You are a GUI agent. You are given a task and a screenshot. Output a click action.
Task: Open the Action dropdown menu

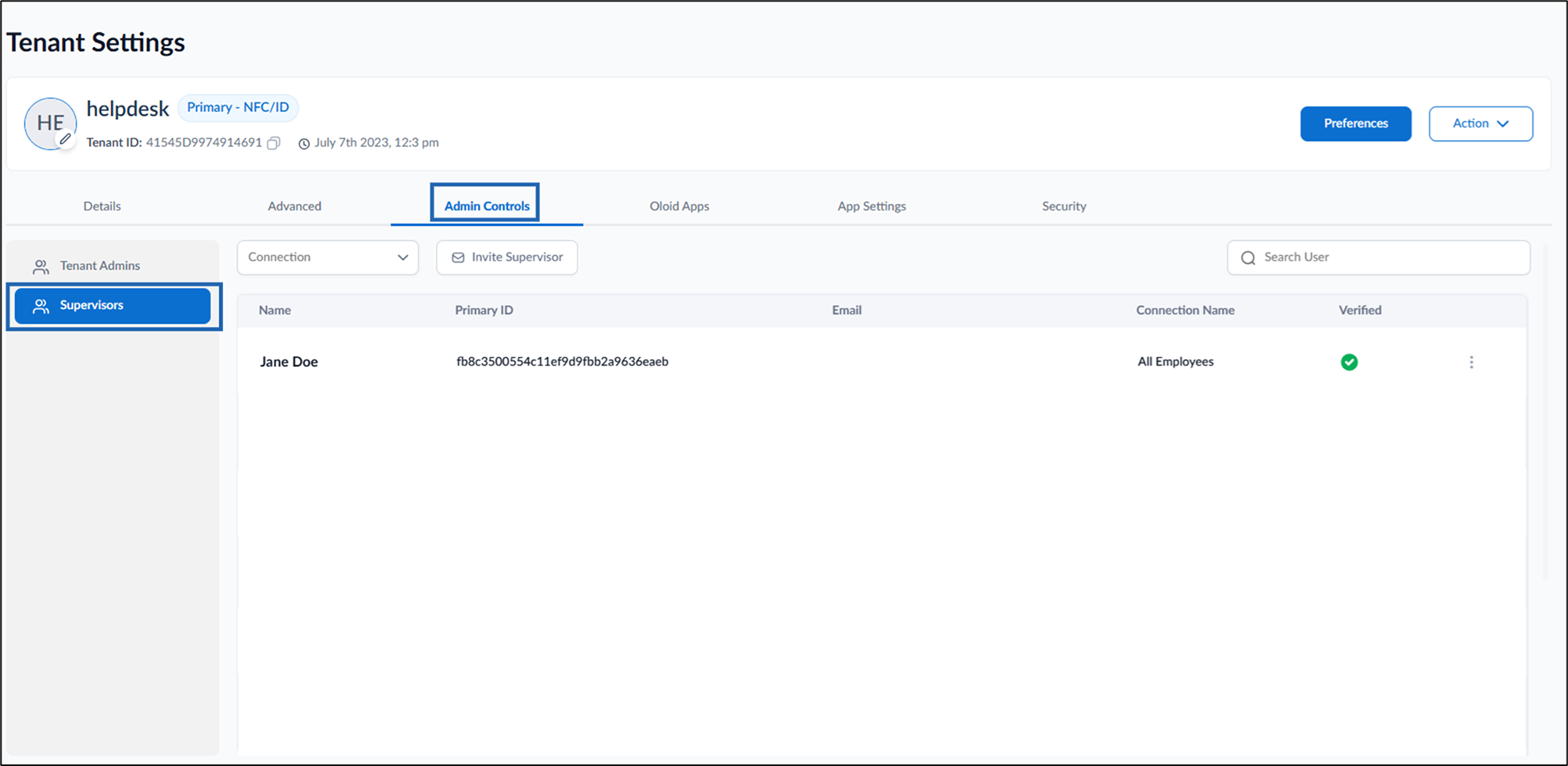click(1480, 124)
